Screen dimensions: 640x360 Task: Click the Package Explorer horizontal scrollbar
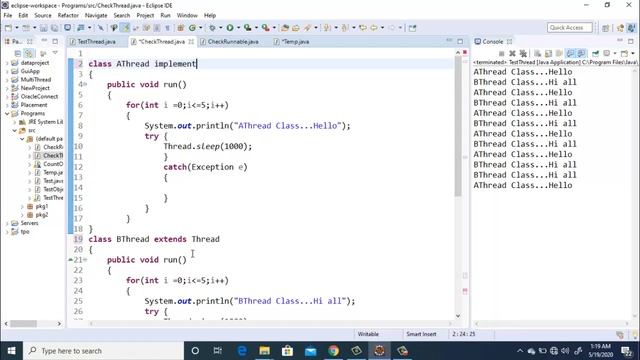[24, 324]
